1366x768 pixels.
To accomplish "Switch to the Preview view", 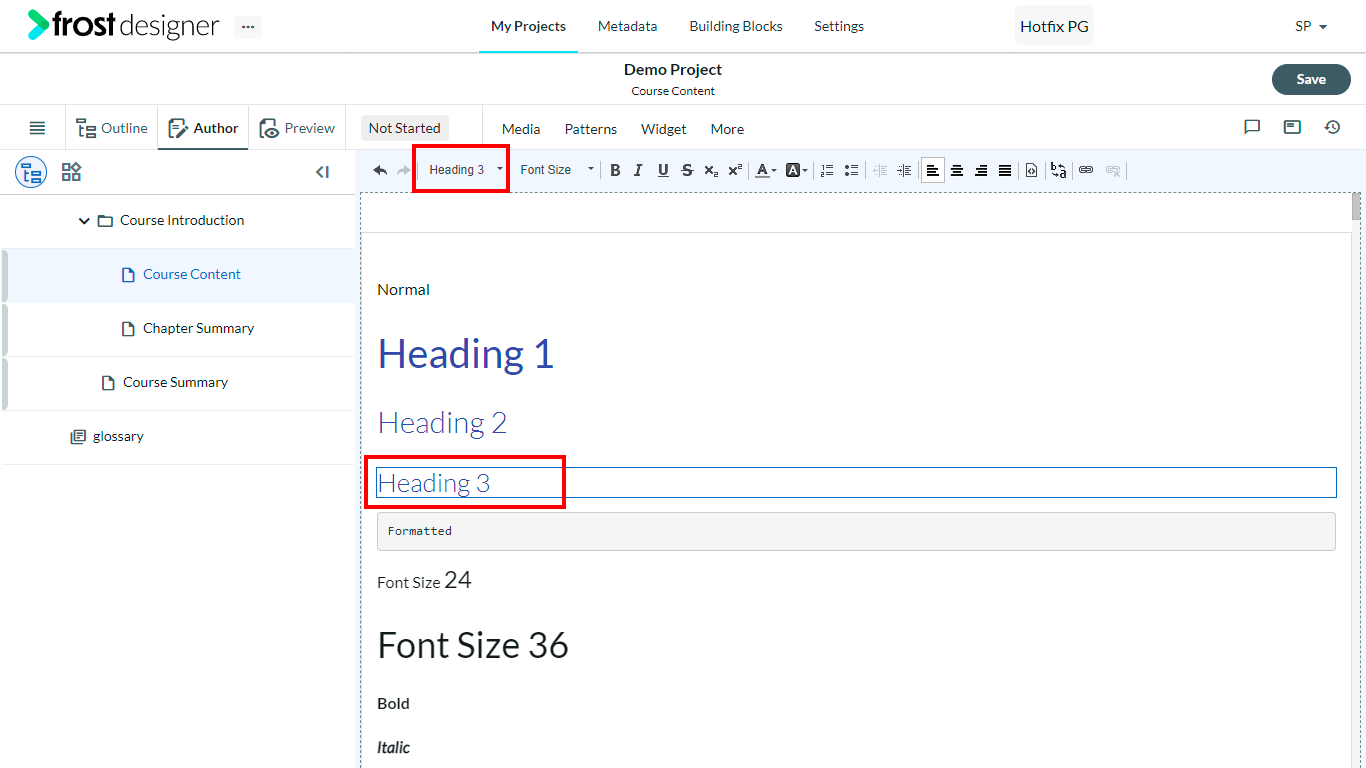I will (297, 128).
